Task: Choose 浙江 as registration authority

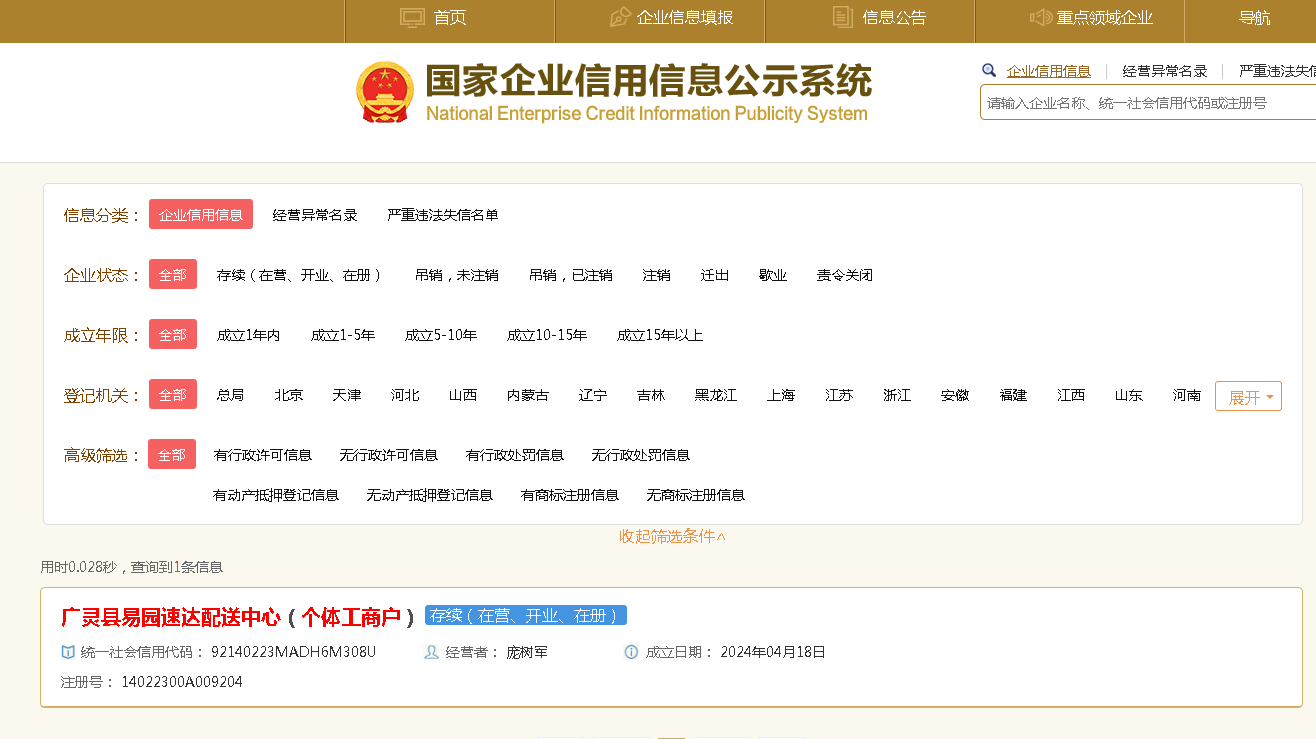Action: pyautogui.click(x=897, y=395)
